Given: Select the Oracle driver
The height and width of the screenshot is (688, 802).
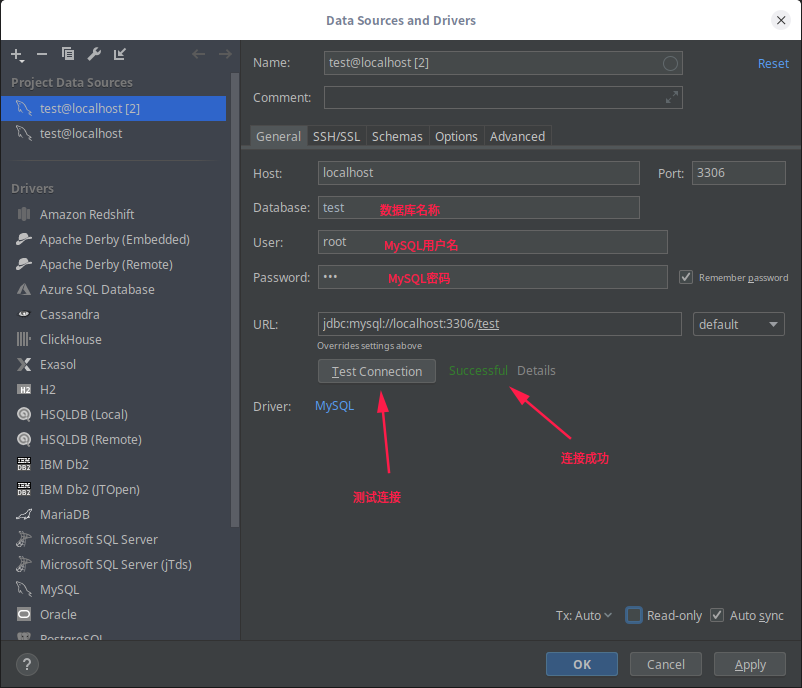Looking at the screenshot, I should pos(58,615).
